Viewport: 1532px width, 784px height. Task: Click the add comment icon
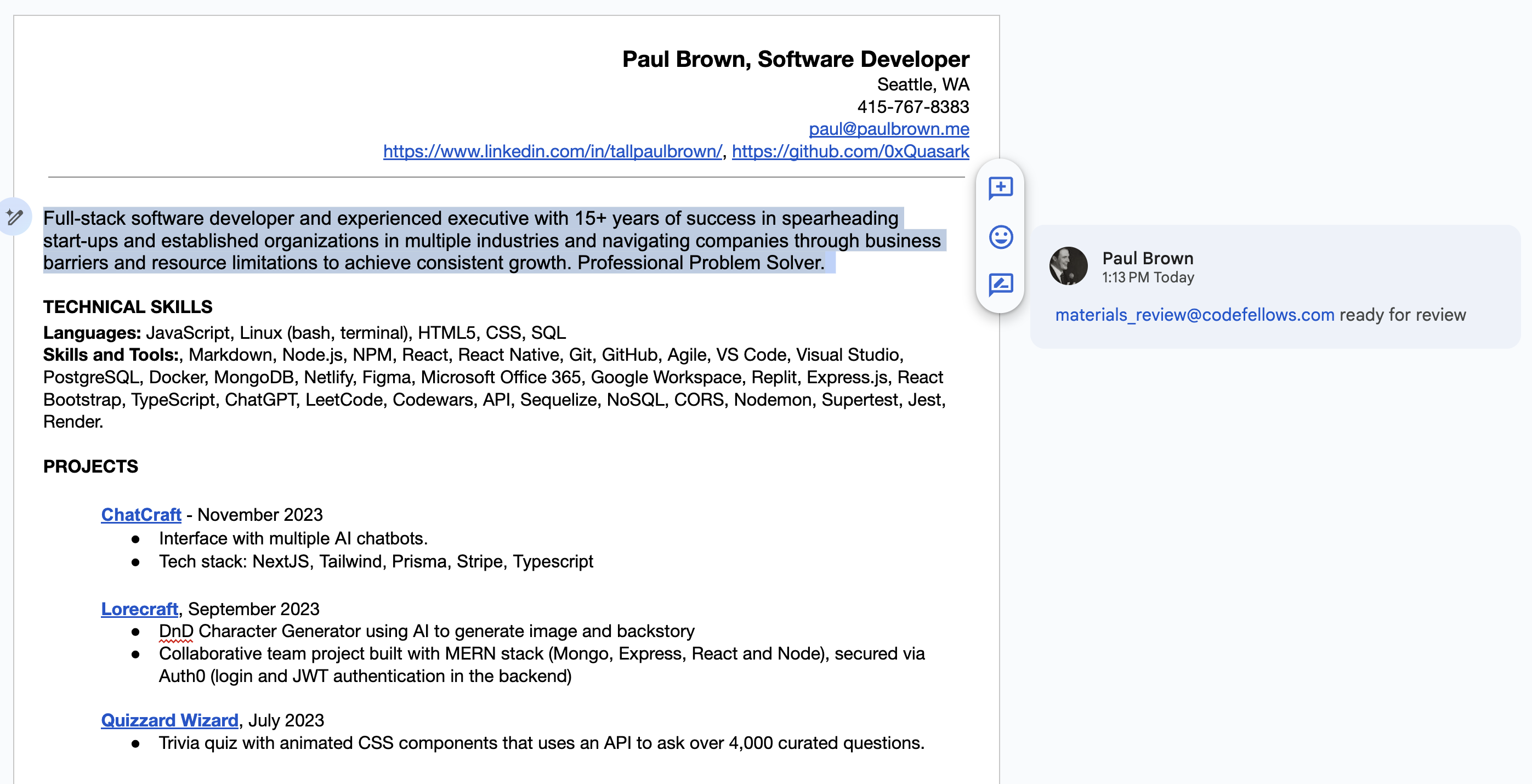coord(1000,188)
